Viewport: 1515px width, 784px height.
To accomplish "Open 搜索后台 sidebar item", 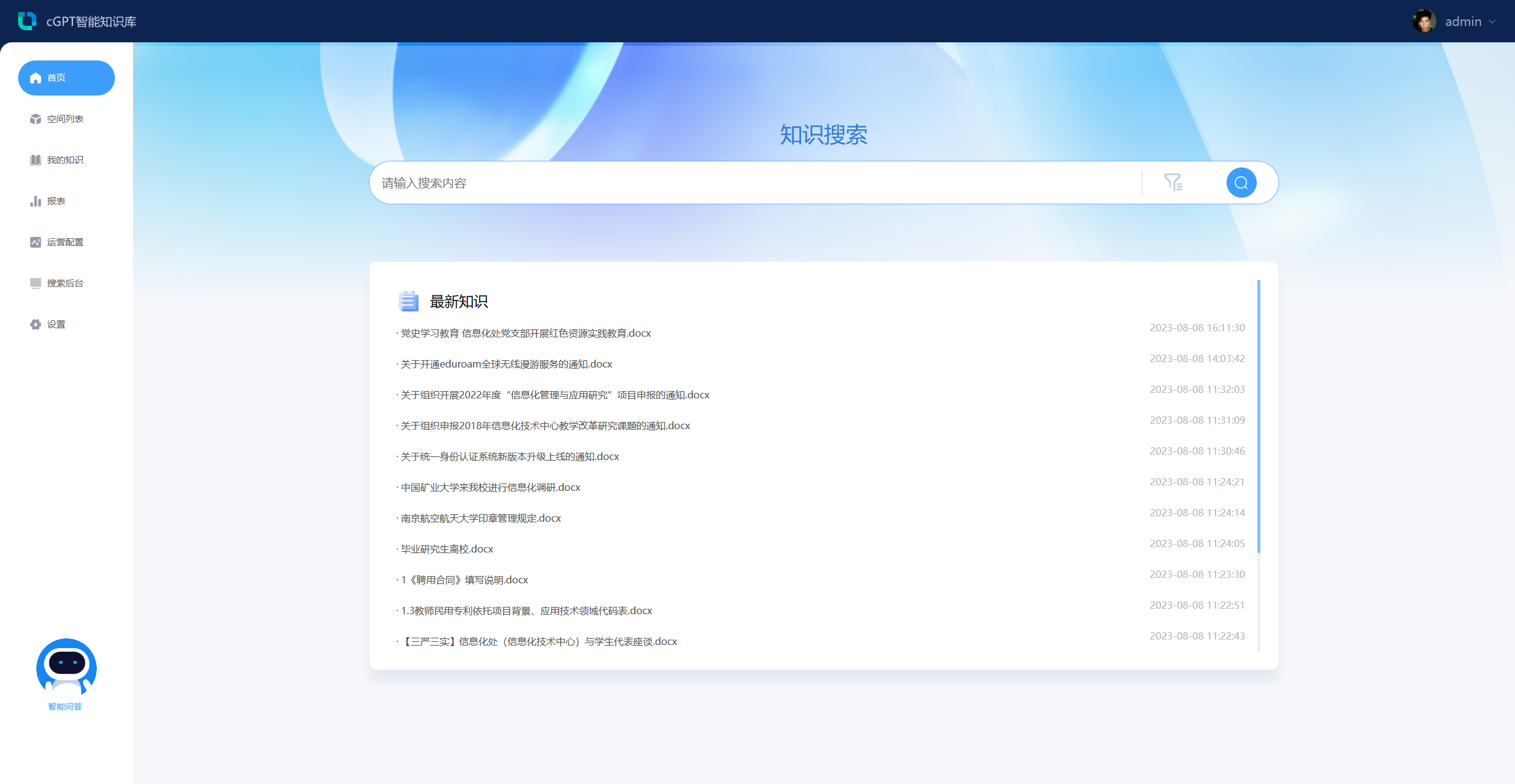I will coord(65,283).
